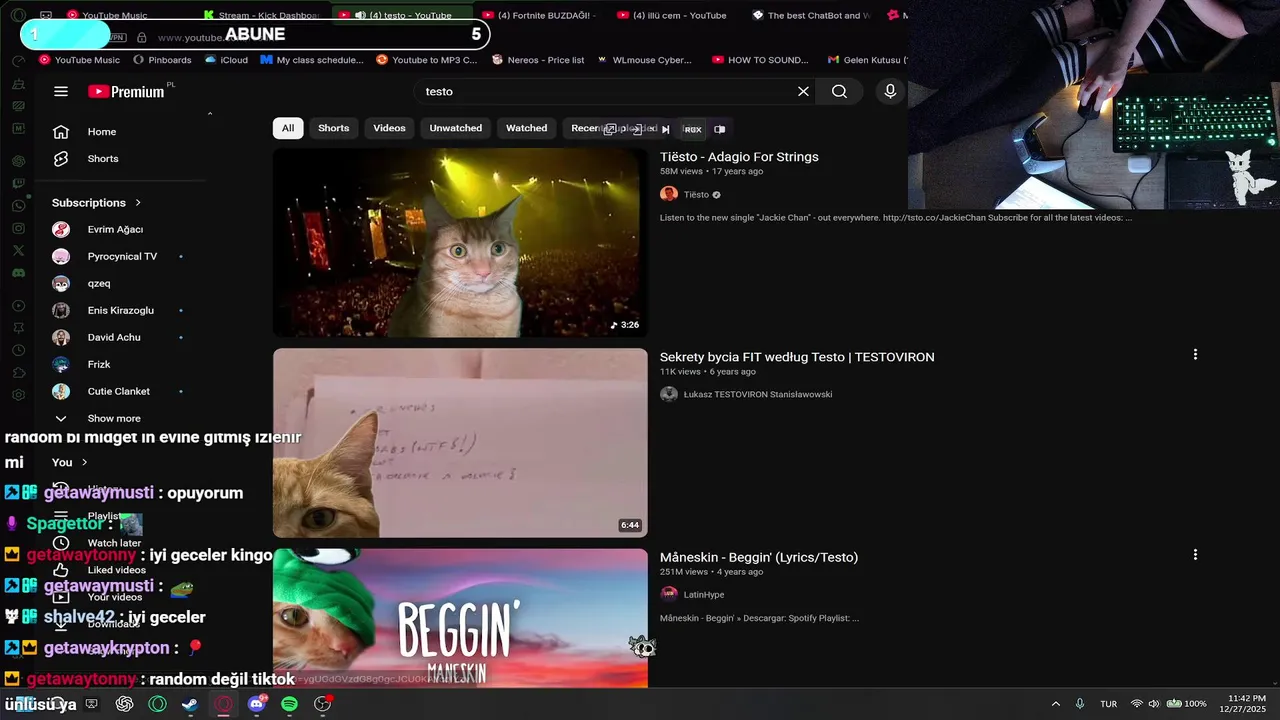Select the Unwatched filter chip
Screen dimensions: 1280x720
point(456,128)
